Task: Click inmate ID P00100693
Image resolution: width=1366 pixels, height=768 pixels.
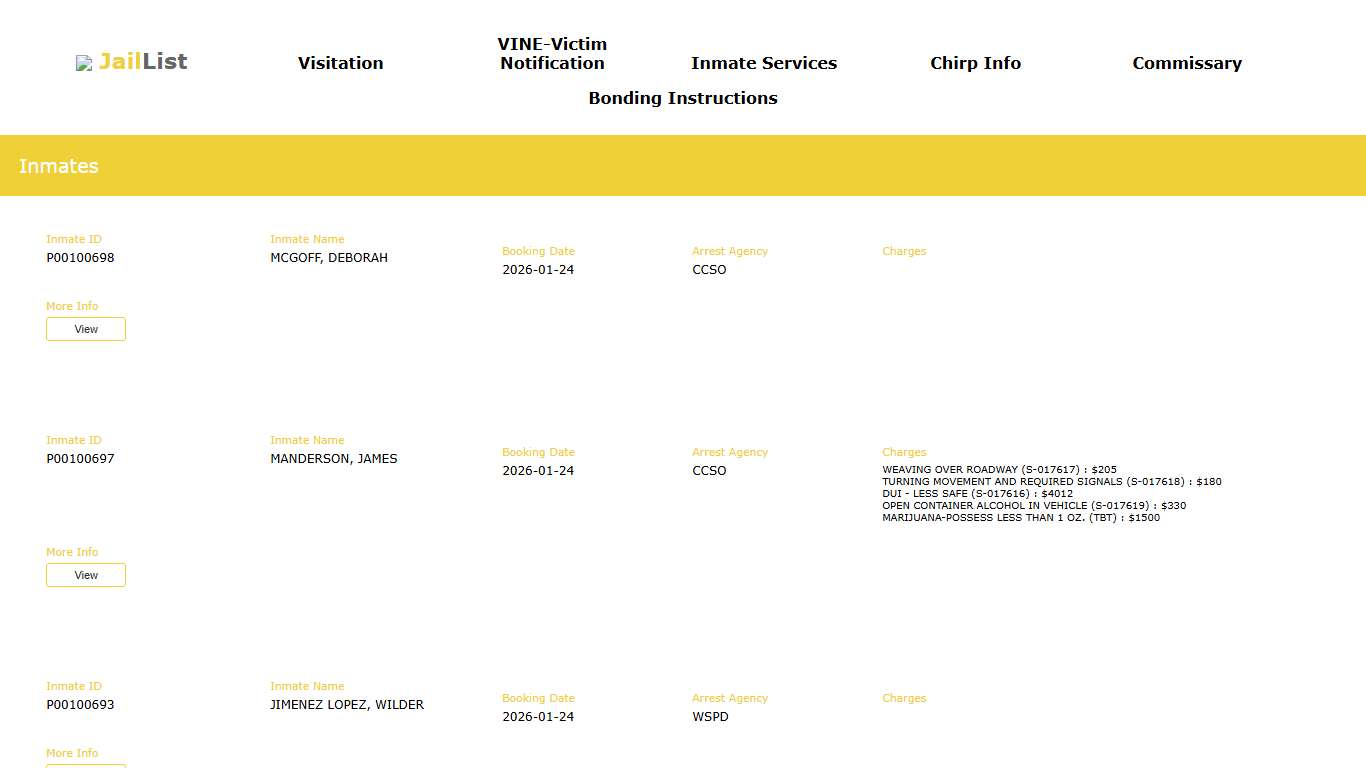Action: [80, 705]
